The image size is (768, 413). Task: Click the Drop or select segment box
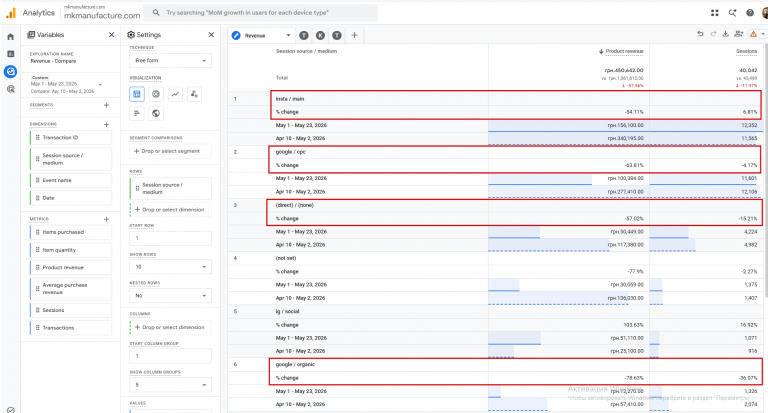(170, 151)
